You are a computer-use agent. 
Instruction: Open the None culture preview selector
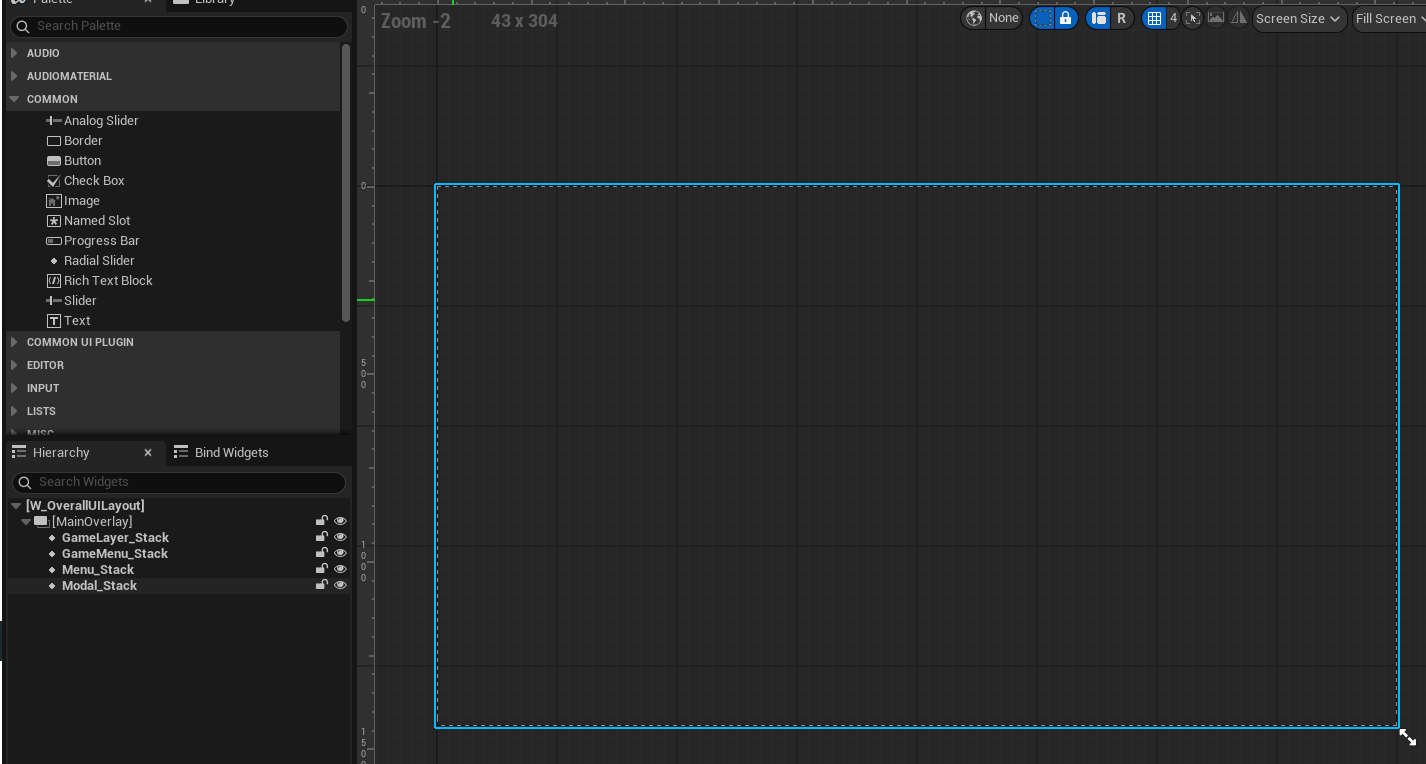coord(1003,18)
